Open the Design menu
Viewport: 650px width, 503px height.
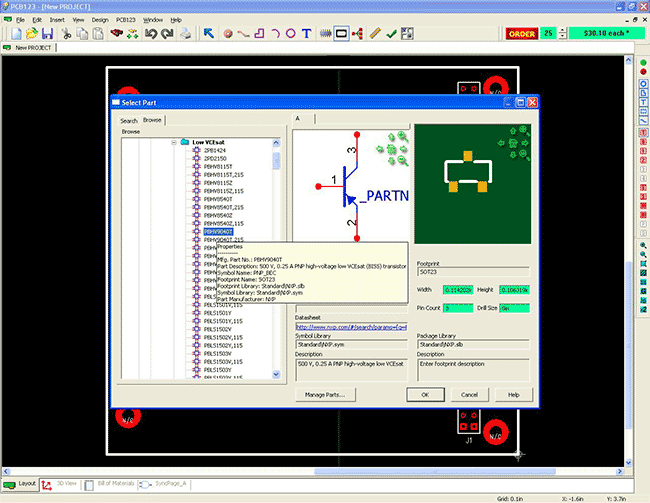pyautogui.click(x=100, y=19)
